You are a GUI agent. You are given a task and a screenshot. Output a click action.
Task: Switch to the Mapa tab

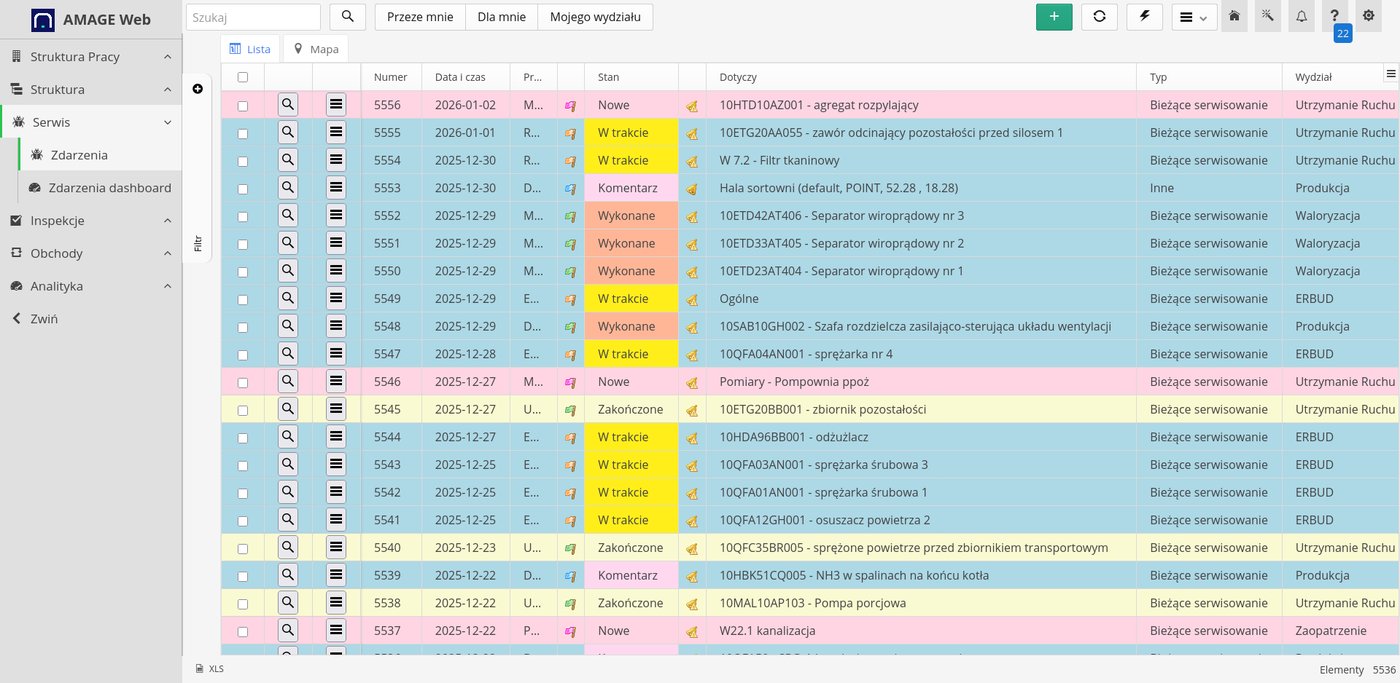(x=316, y=48)
